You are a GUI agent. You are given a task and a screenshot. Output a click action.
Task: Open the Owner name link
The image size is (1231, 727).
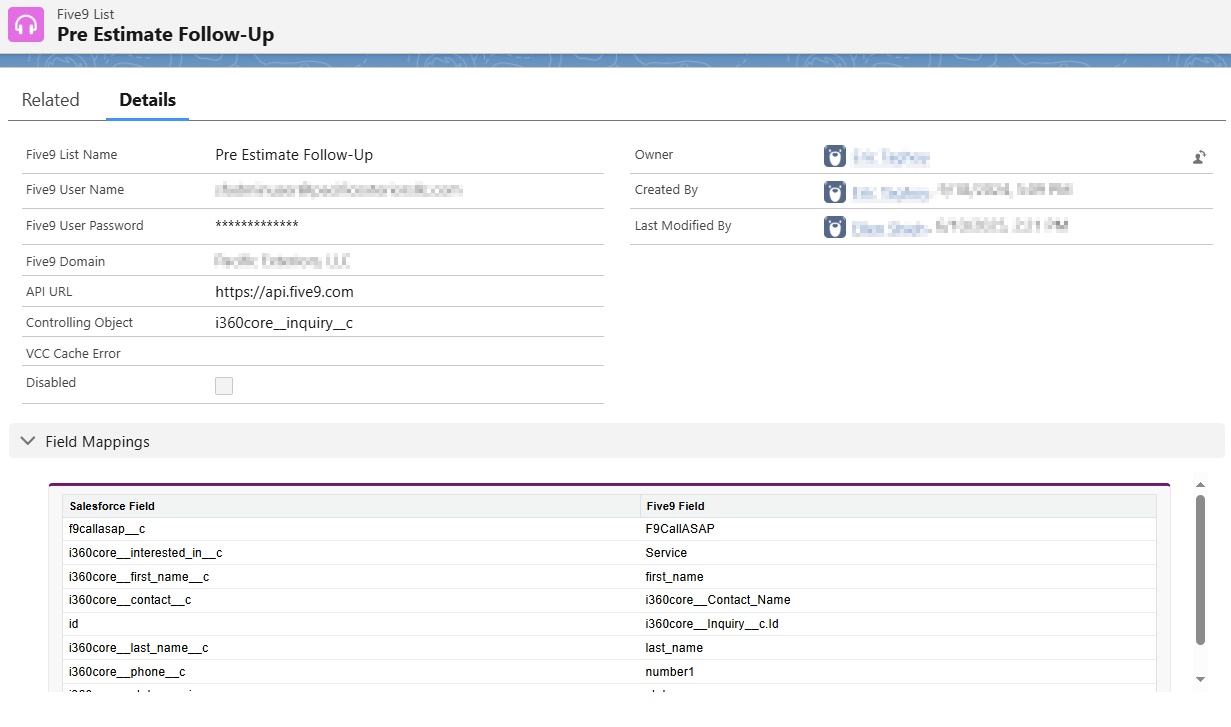click(x=891, y=157)
